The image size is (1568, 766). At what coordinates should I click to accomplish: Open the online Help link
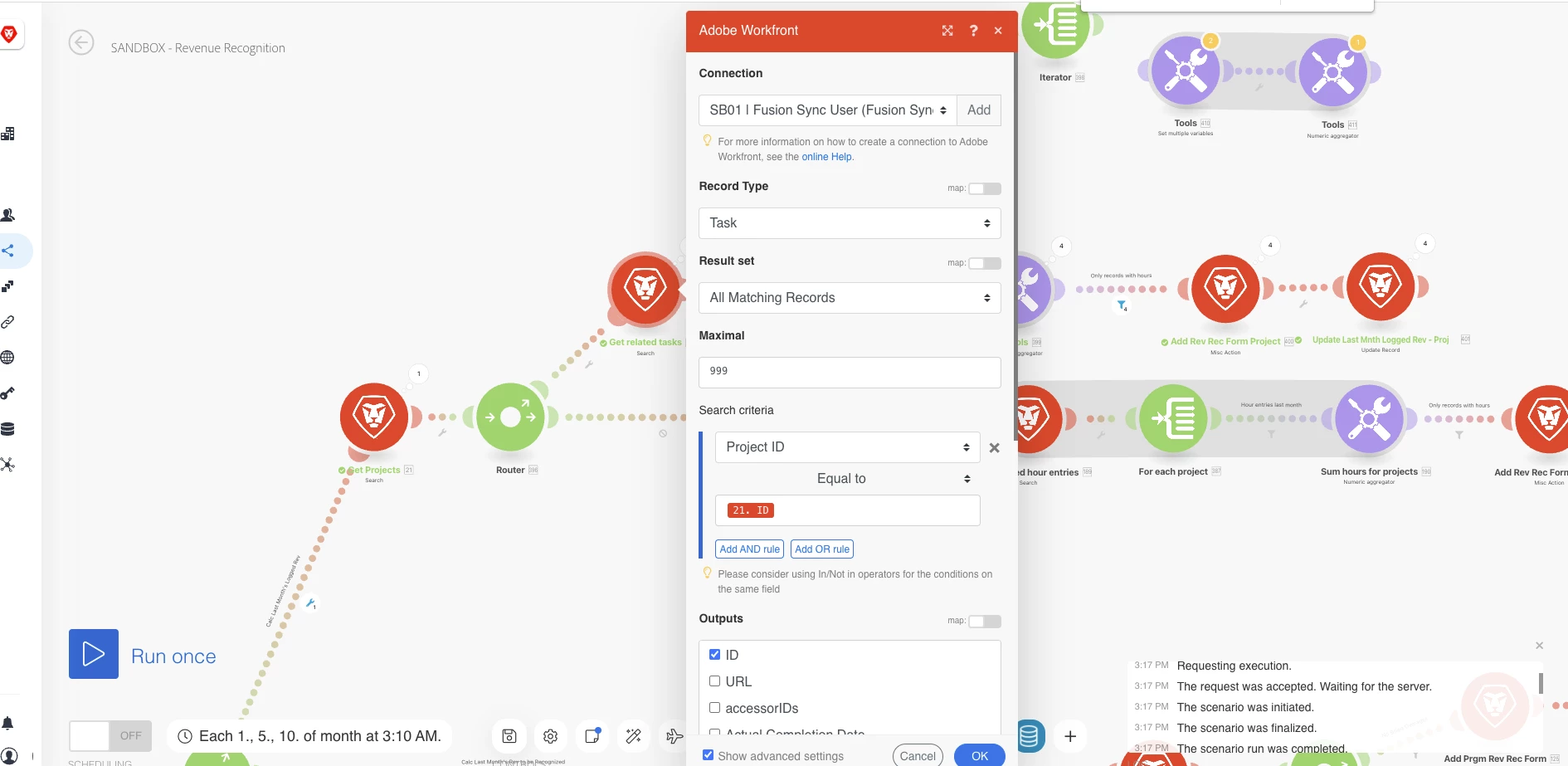click(826, 157)
